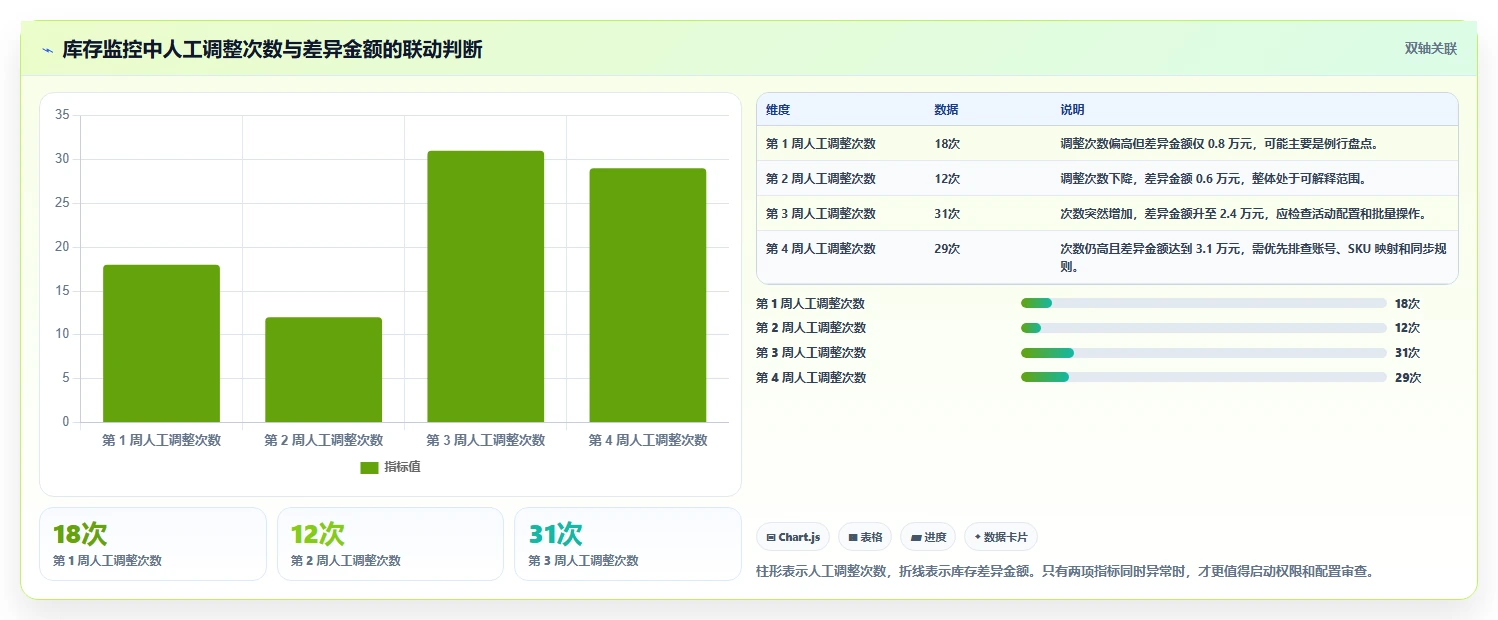The width and height of the screenshot is (1498, 620).
Task: Click progress label 第 3 周人工调整次数
Action: click(x=811, y=353)
